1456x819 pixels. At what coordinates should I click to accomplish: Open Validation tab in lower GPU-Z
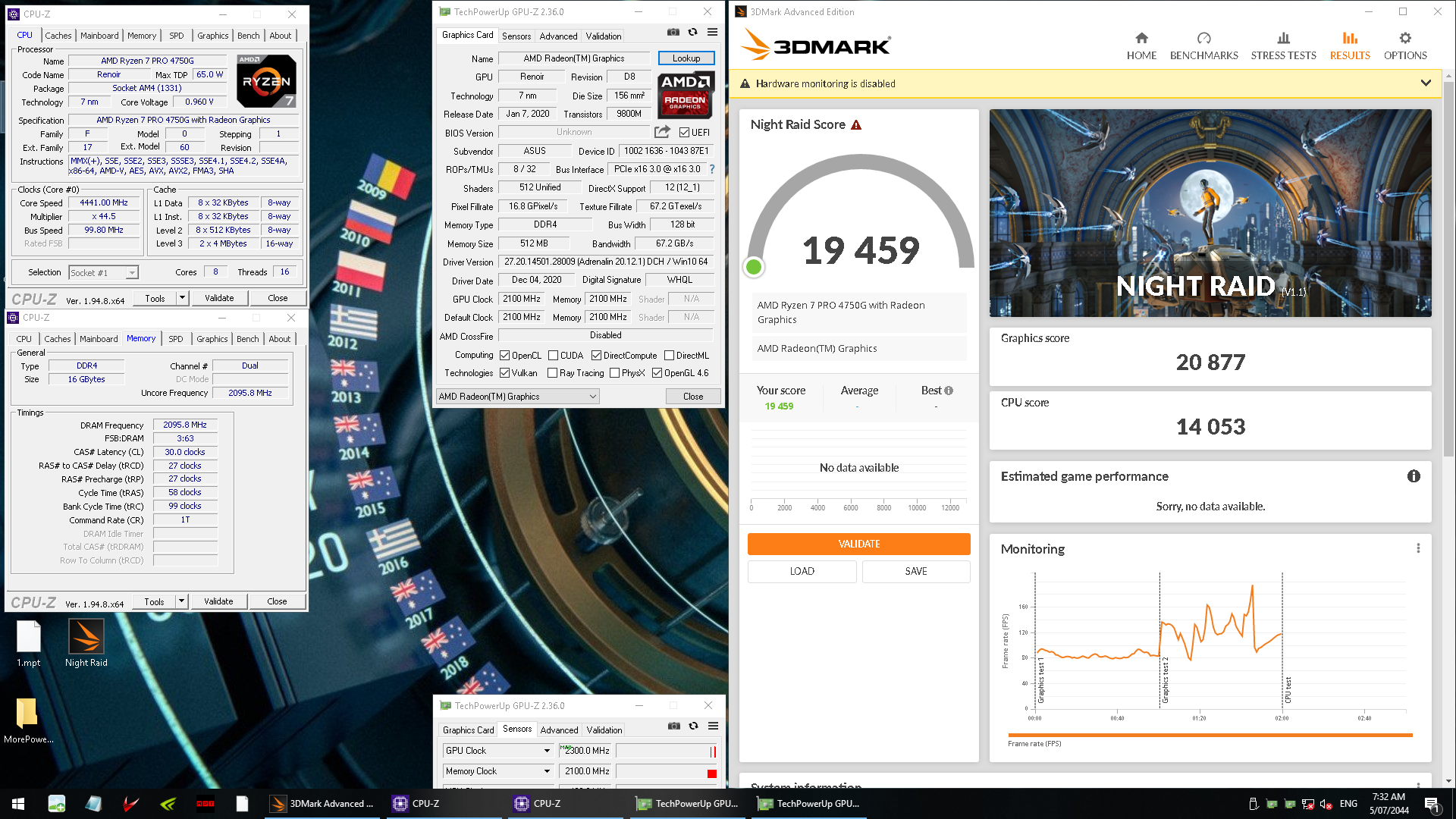604,730
